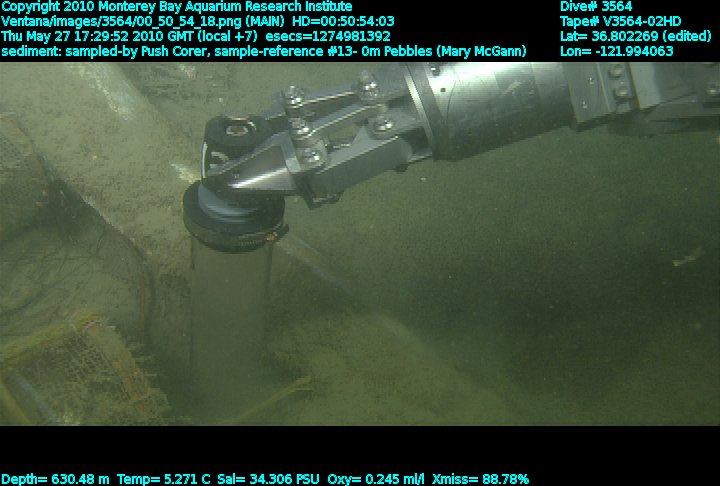This screenshot has width=720, height=486.
Task: Click the 'Temp= 5.271 C' reading
Action: [163, 479]
